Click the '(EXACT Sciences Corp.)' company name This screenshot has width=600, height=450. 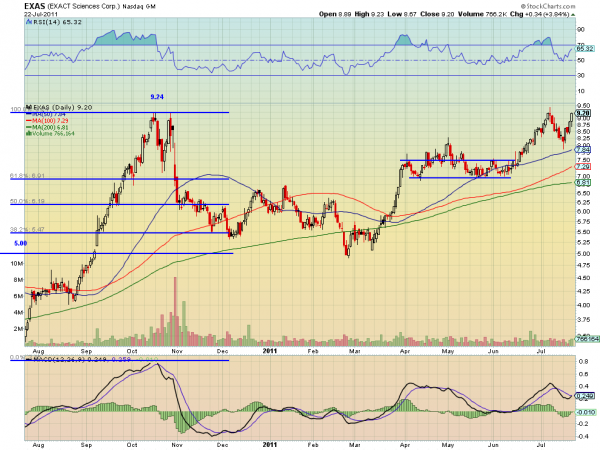(83, 7)
